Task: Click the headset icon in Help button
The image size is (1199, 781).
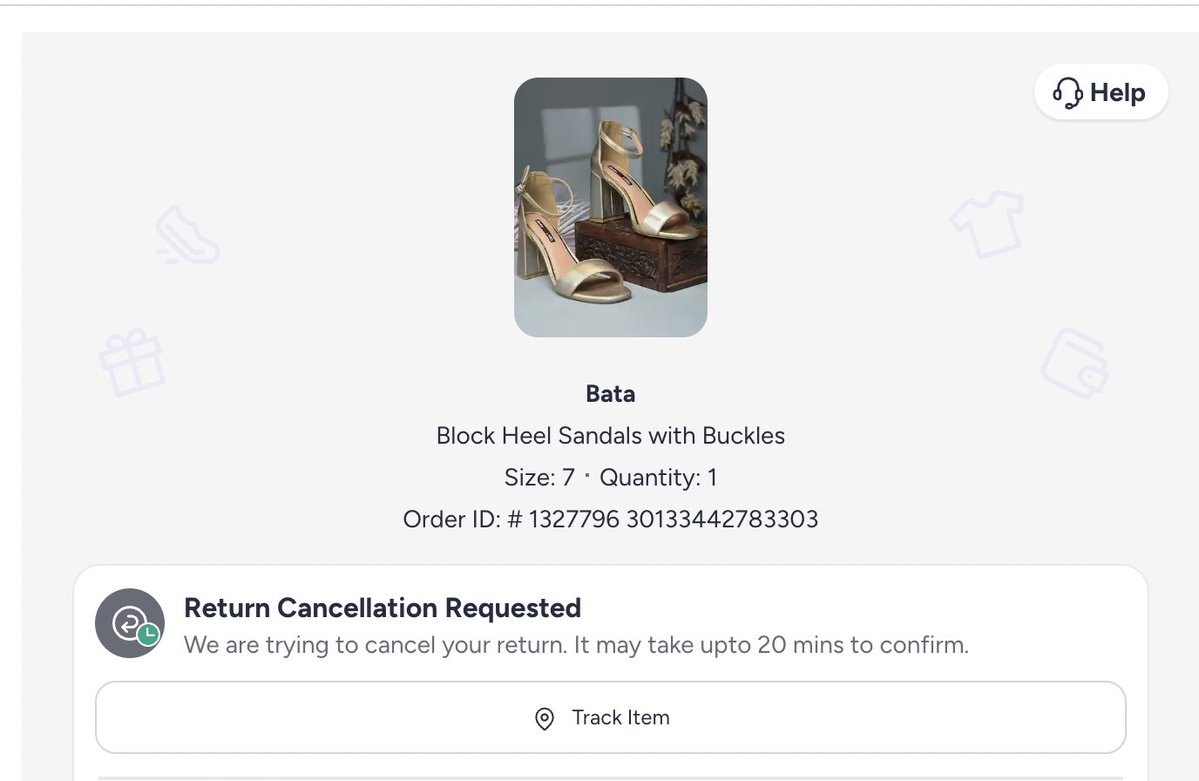Action: click(x=1068, y=93)
